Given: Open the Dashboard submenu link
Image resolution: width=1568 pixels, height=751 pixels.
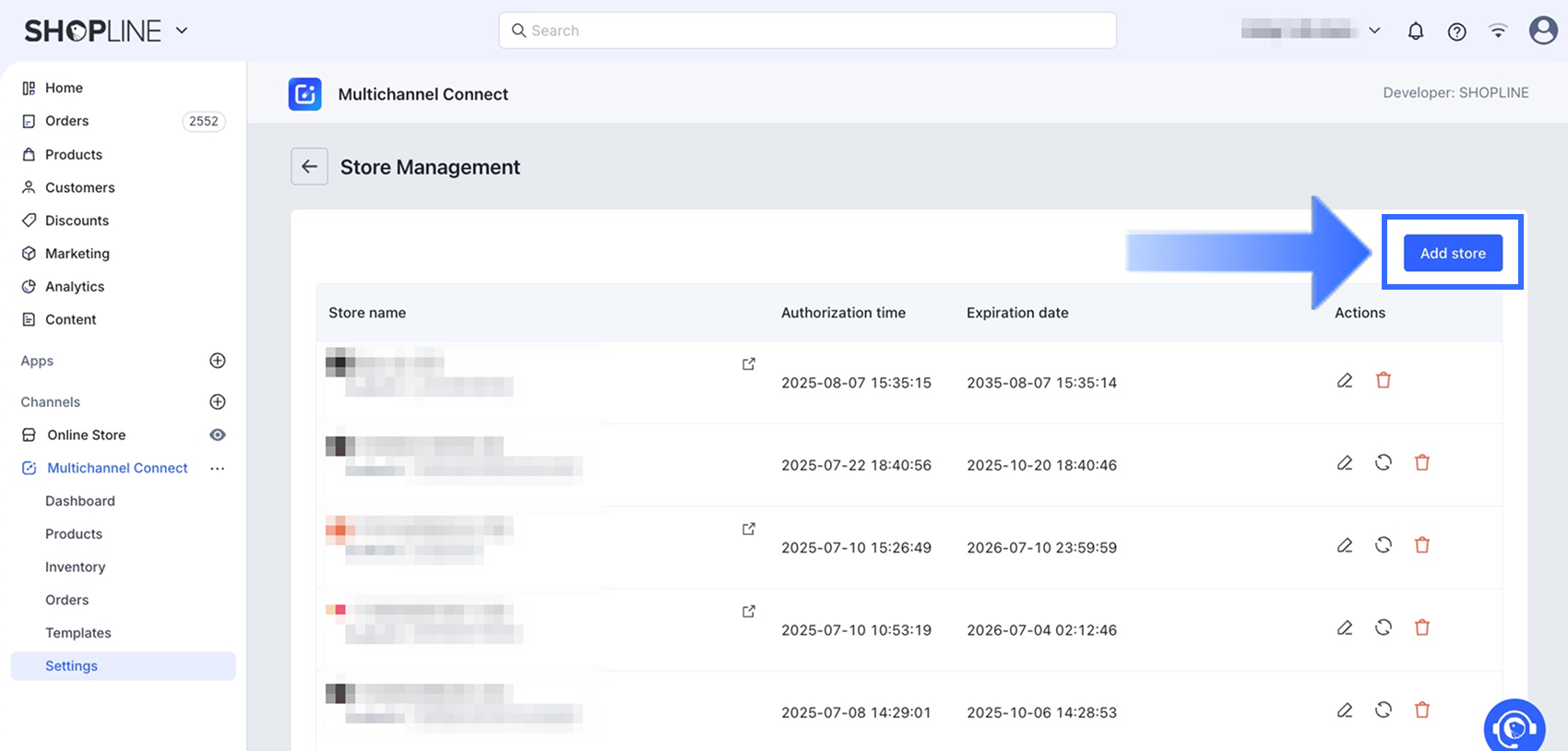Looking at the screenshot, I should pos(80,501).
